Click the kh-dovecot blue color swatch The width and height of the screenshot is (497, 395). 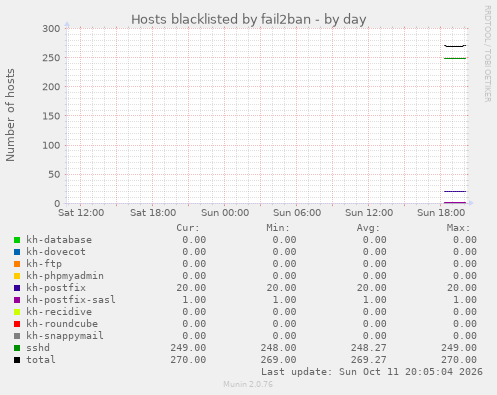[x=17, y=252]
